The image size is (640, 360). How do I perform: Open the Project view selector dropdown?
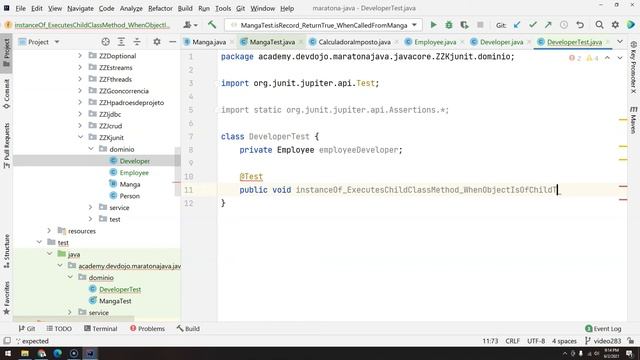point(39,42)
